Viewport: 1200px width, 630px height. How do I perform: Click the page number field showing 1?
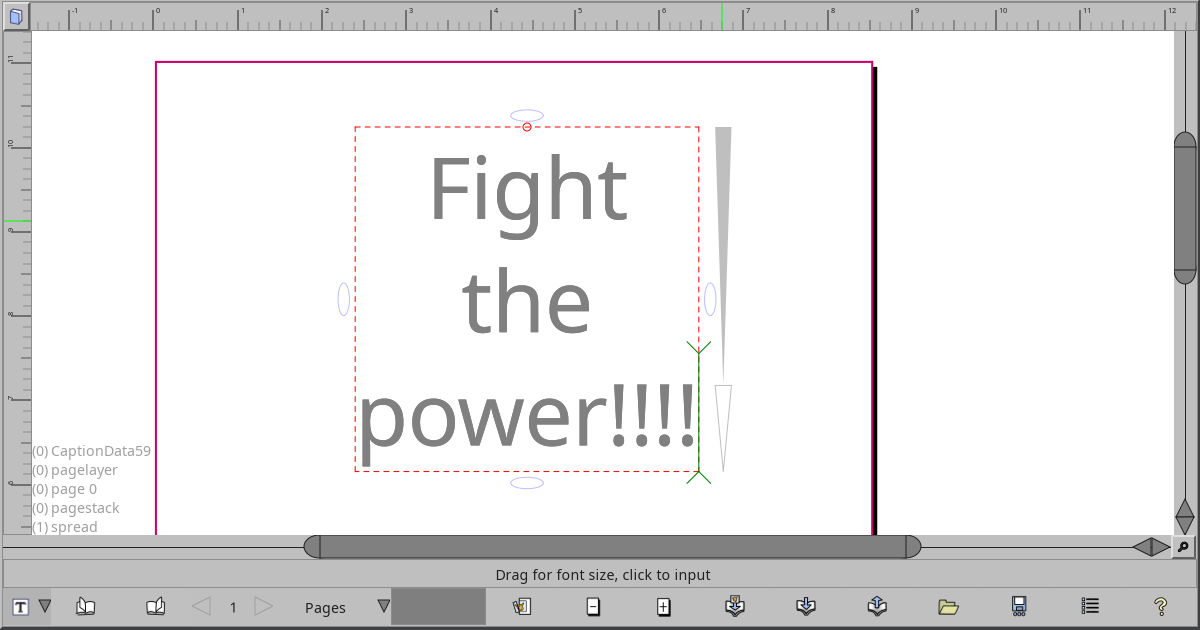pyautogui.click(x=232, y=606)
